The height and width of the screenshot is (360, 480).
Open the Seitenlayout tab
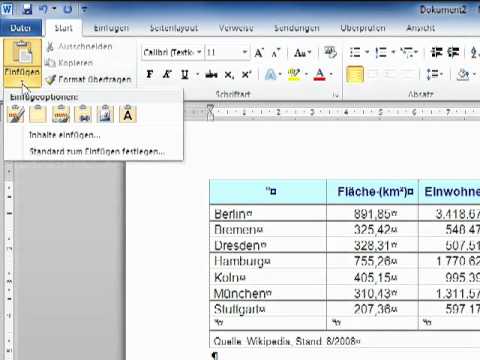point(174,28)
